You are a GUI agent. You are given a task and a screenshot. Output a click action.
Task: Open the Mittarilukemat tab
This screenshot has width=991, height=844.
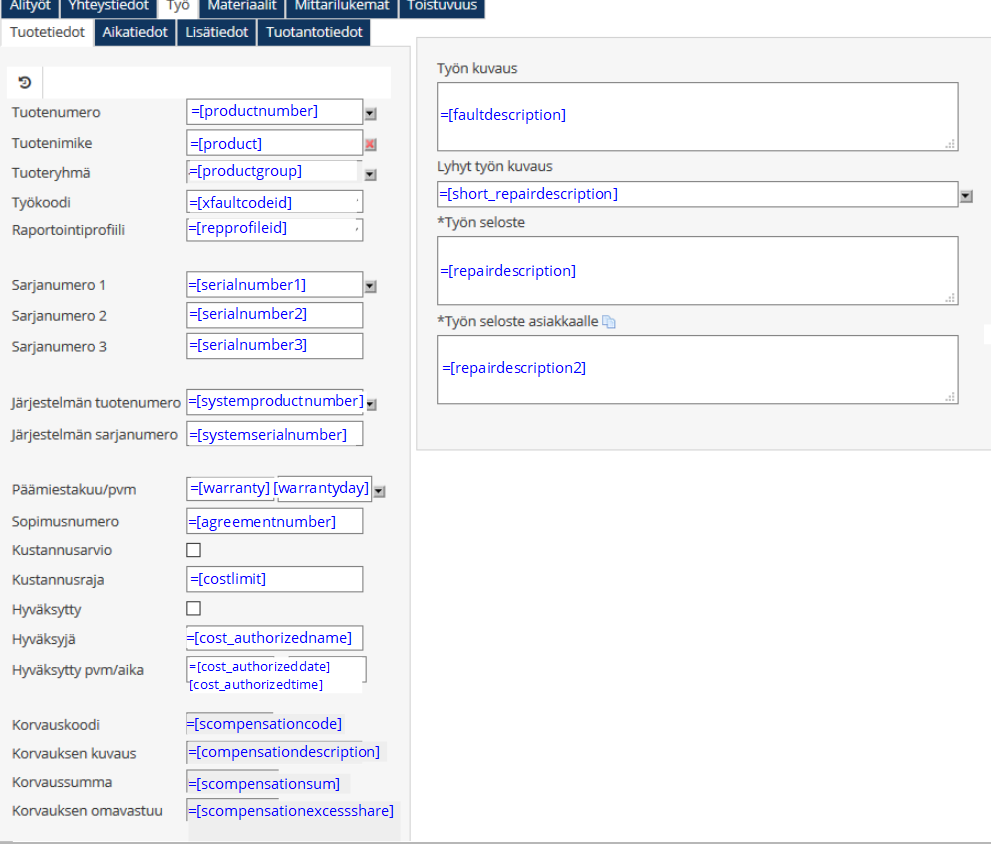(343, 6)
